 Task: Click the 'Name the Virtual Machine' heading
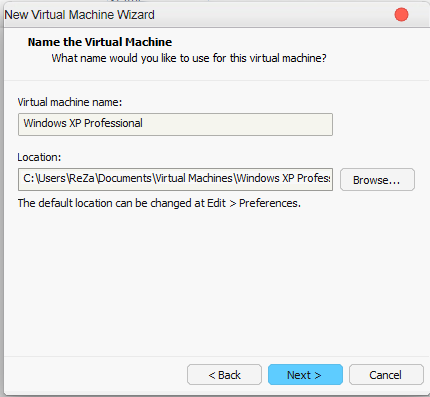(100, 42)
